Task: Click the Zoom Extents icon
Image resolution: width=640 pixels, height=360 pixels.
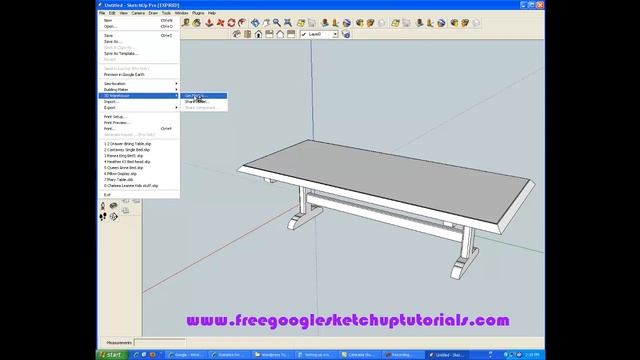Action: [x=288, y=23]
